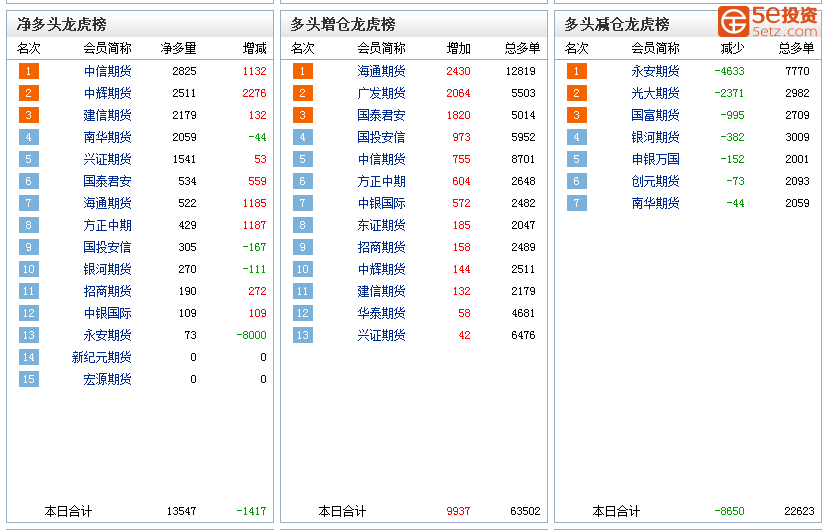Screen dimensions: 825x530
Task: Click rank 13 badge beside 兴证期货 in 多头增仓龙虎榜
Action: [303, 335]
